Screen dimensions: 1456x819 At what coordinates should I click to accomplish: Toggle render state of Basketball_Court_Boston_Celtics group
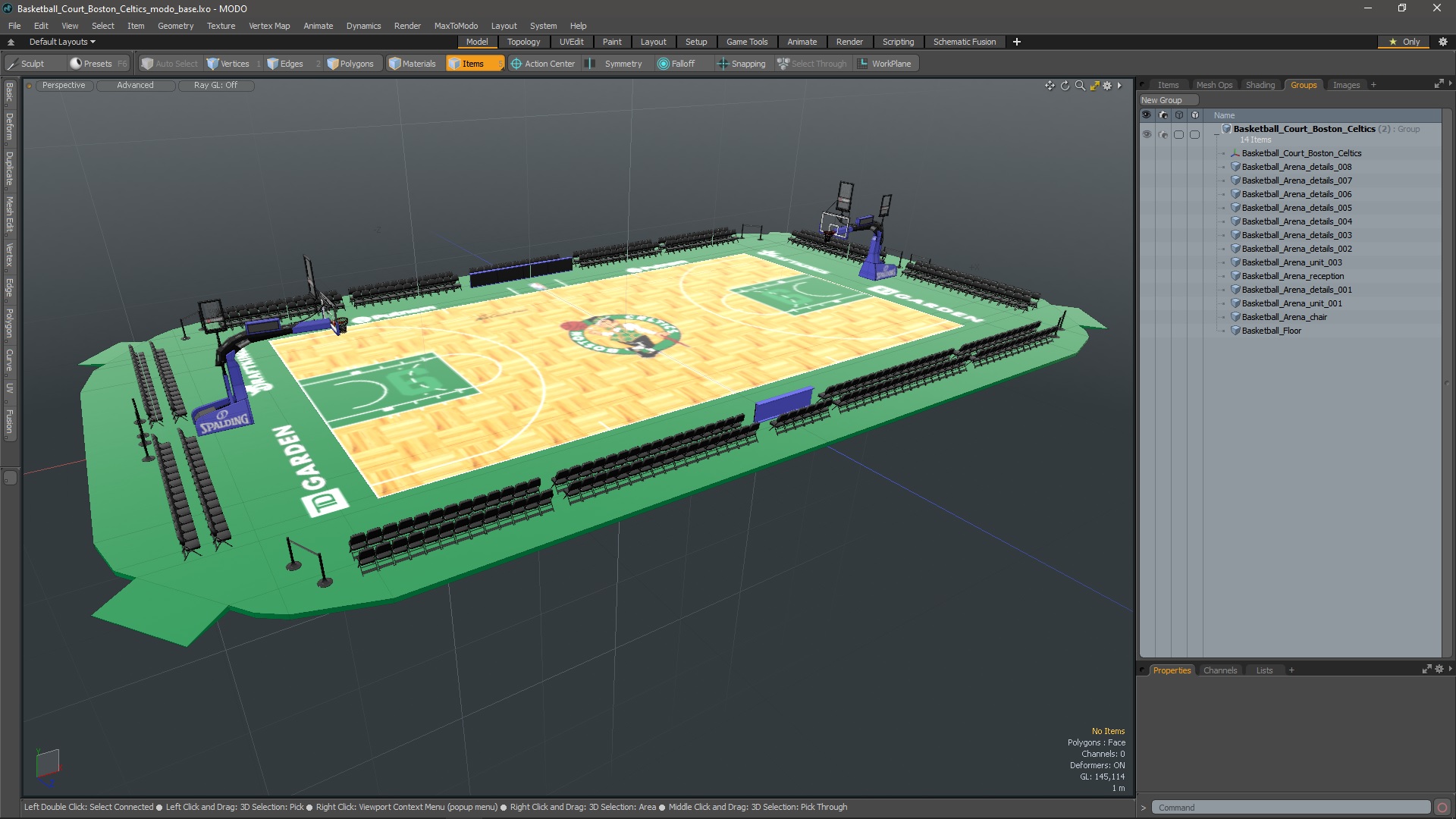coord(1163,134)
